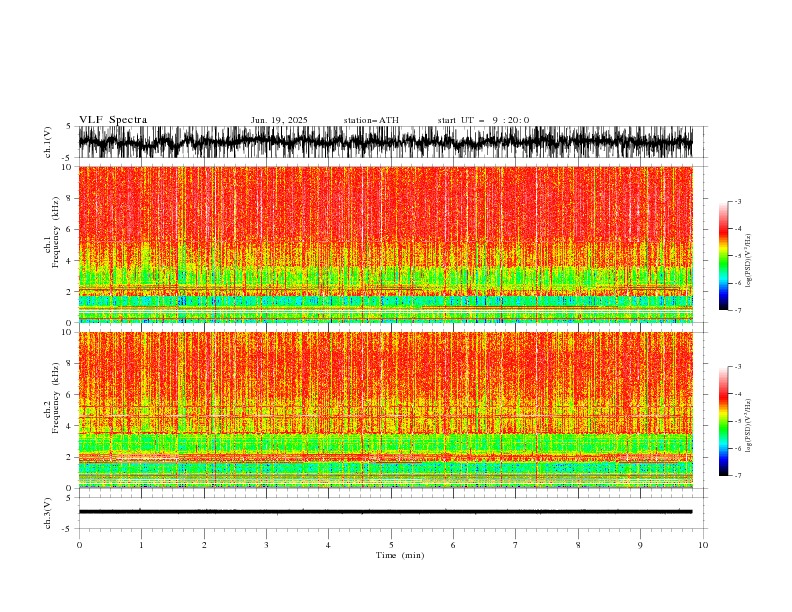Click the ch.1 voltage waveform plot at top

[385, 142]
